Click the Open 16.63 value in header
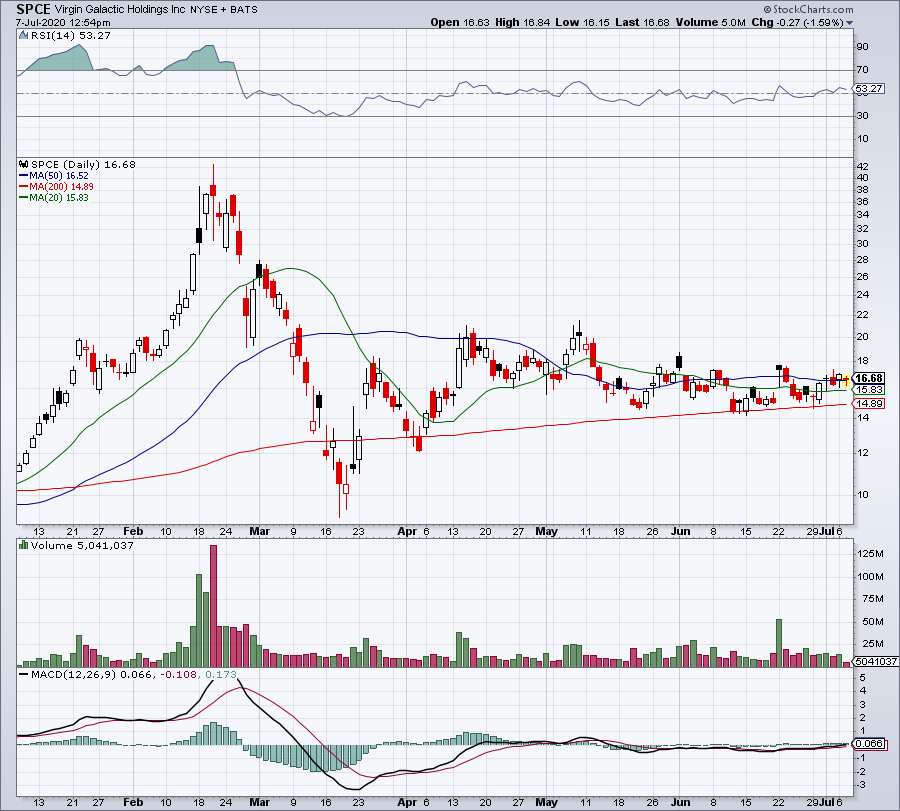Image resolution: width=900 pixels, height=811 pixels. (460, 22)
